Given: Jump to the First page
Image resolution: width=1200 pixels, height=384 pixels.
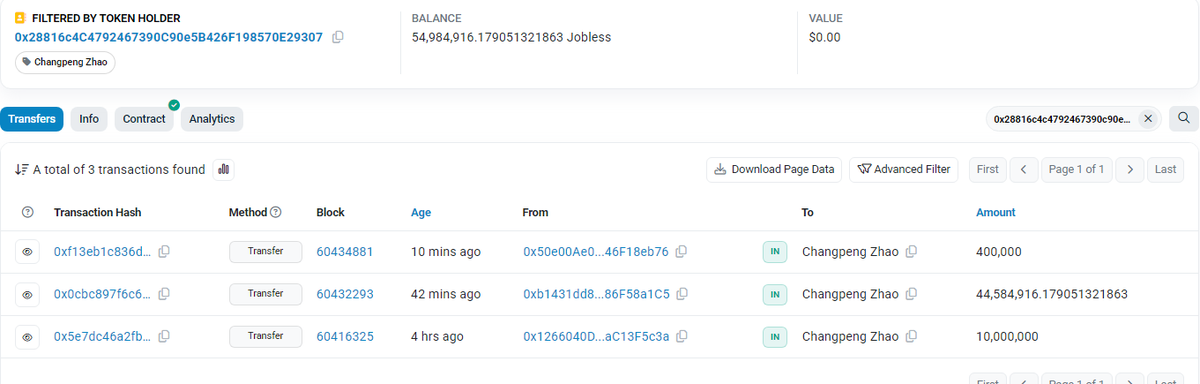Looking at the screenshot, I should click(987, 169).
